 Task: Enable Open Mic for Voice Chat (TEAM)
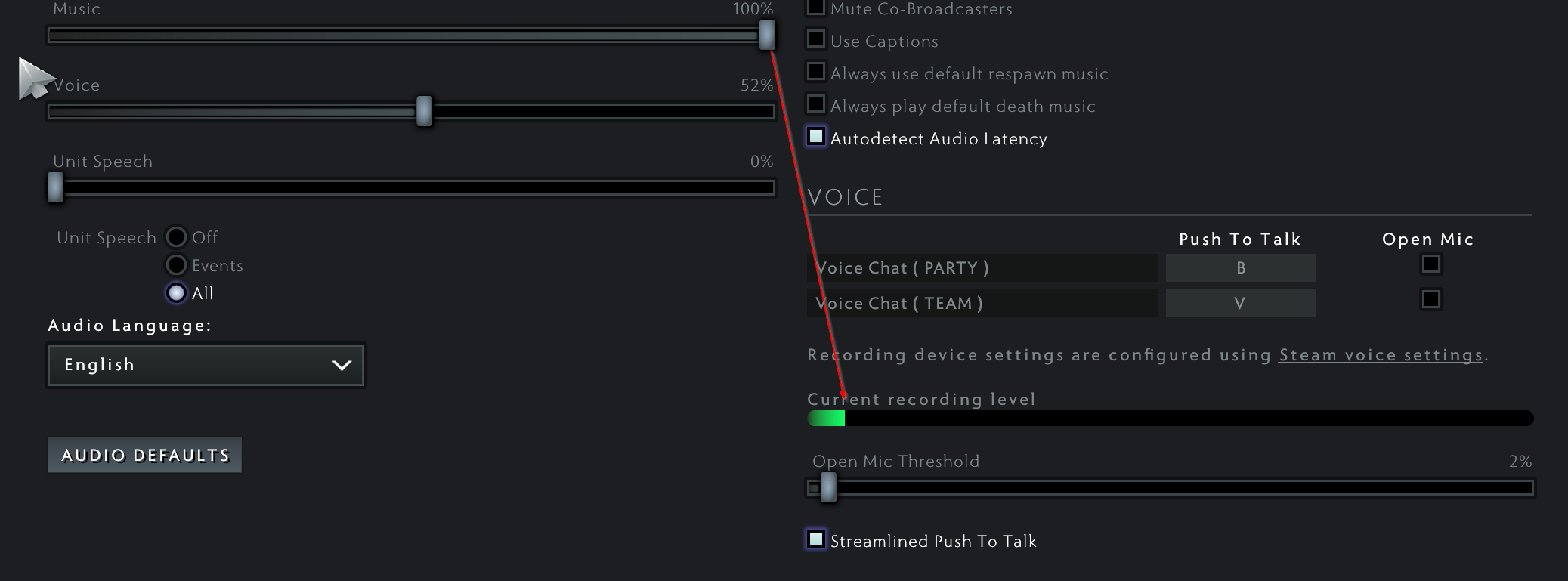tap(1432, 299)
